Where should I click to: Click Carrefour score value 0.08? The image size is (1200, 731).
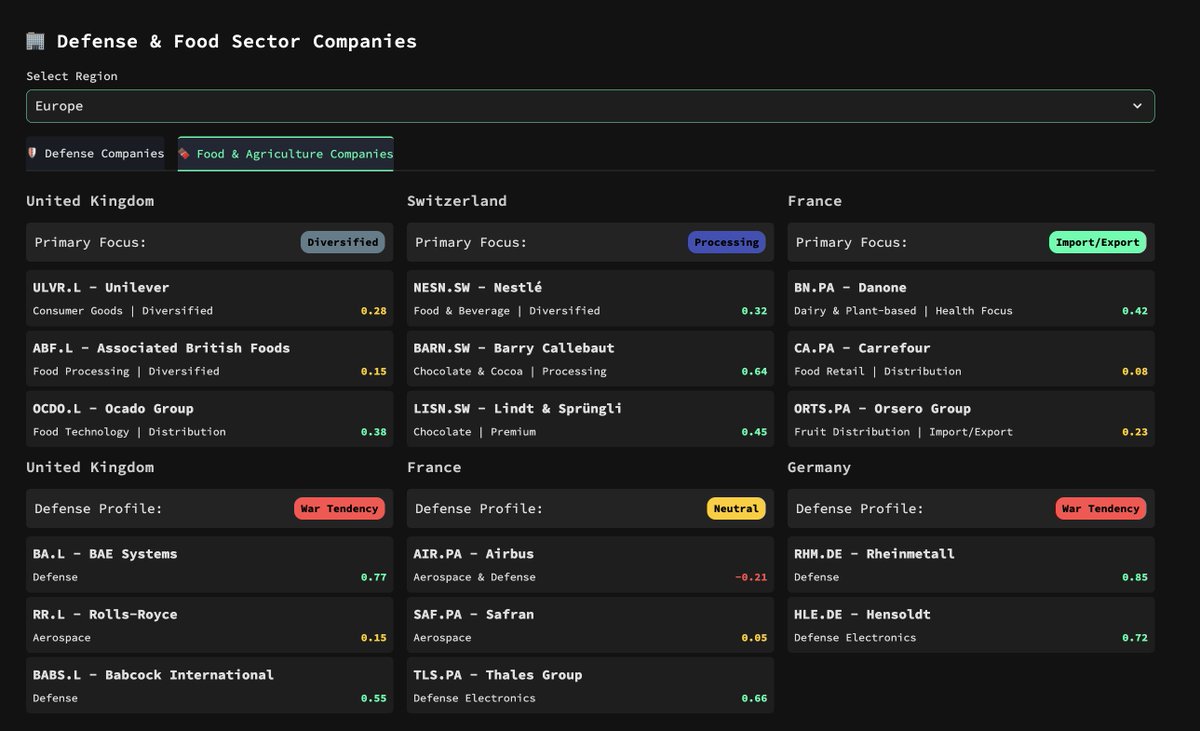tap(1135, 371)
